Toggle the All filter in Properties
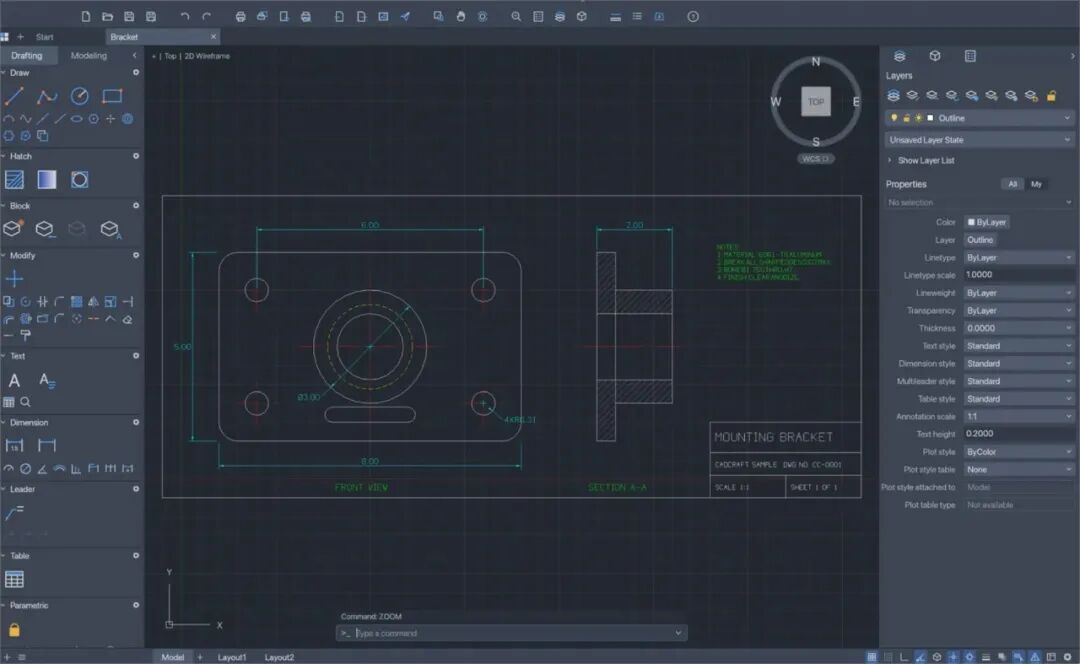 click(x=1012, y=184)
